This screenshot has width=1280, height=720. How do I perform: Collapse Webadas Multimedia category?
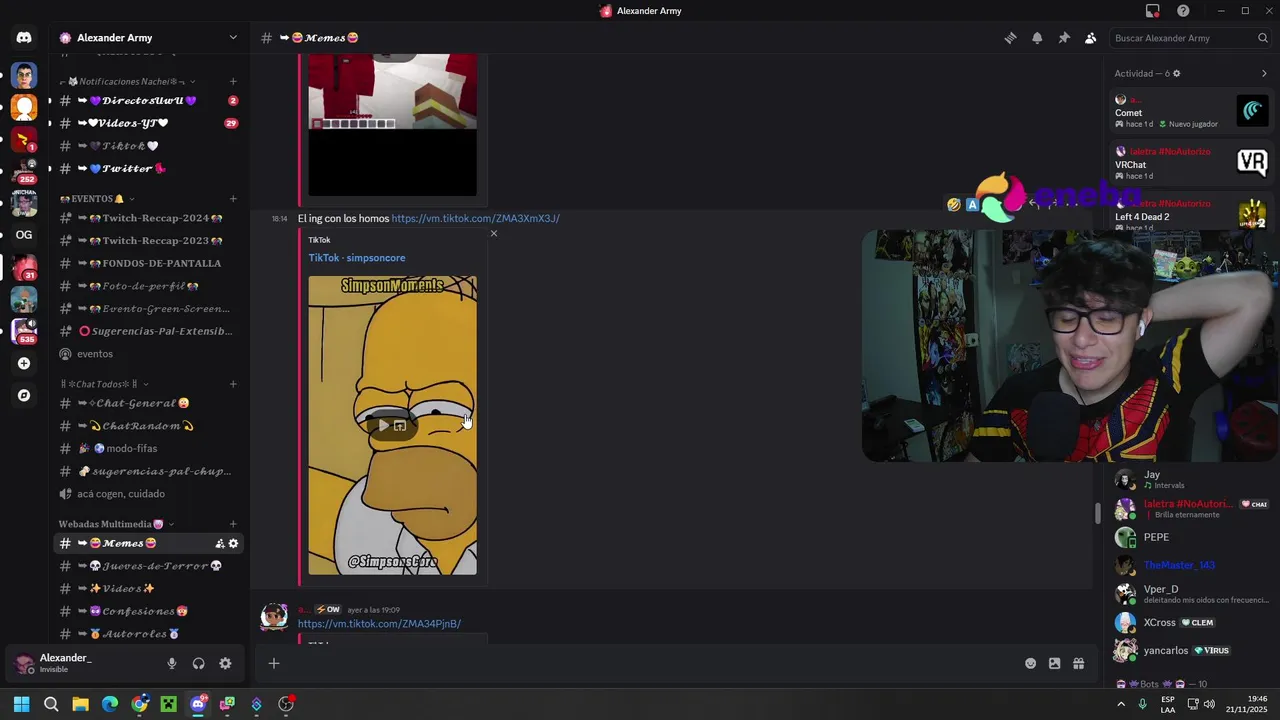pyautogui.click(x=116, y=524)
